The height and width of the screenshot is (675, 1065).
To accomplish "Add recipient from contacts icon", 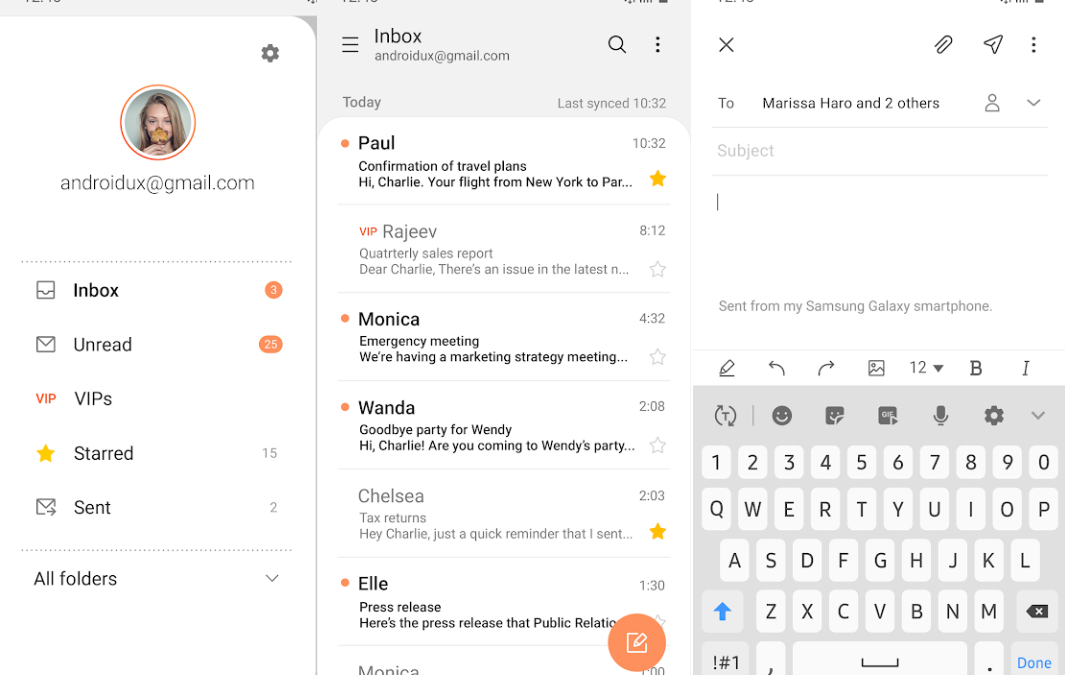I will (x=992, y=103).
